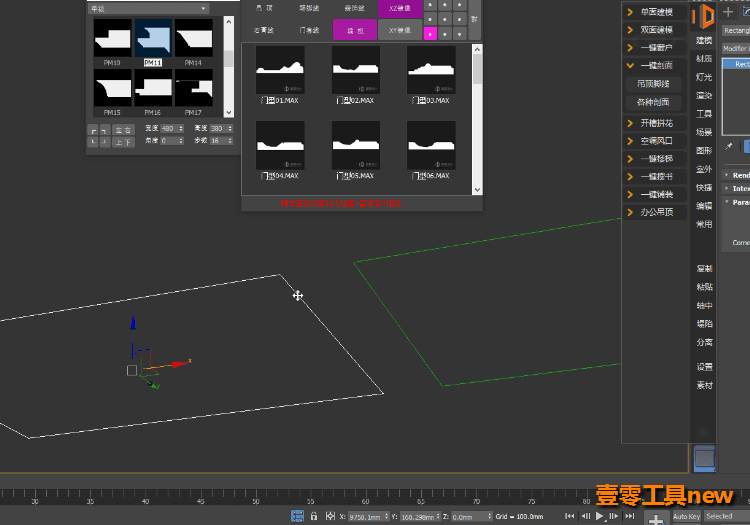Select the magenta alignment point radio
Image resolution: width=750 pixels, height=525 pixels.
[x=430, y=34]
